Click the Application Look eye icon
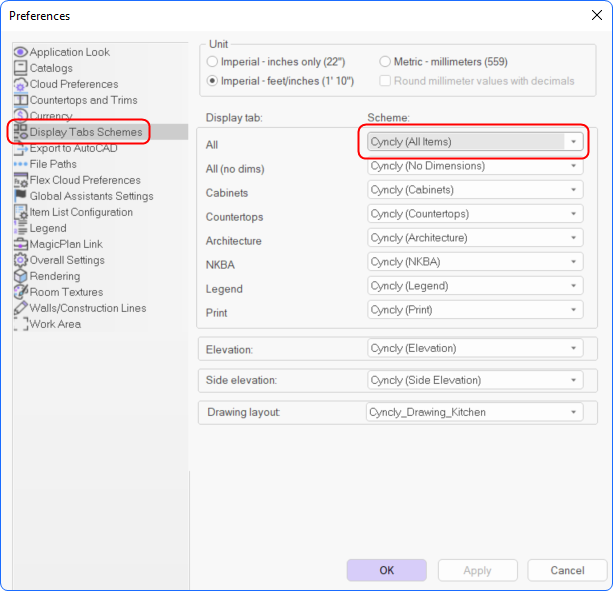The height and width of the screenshot is (591, 613). click(21, 52)
